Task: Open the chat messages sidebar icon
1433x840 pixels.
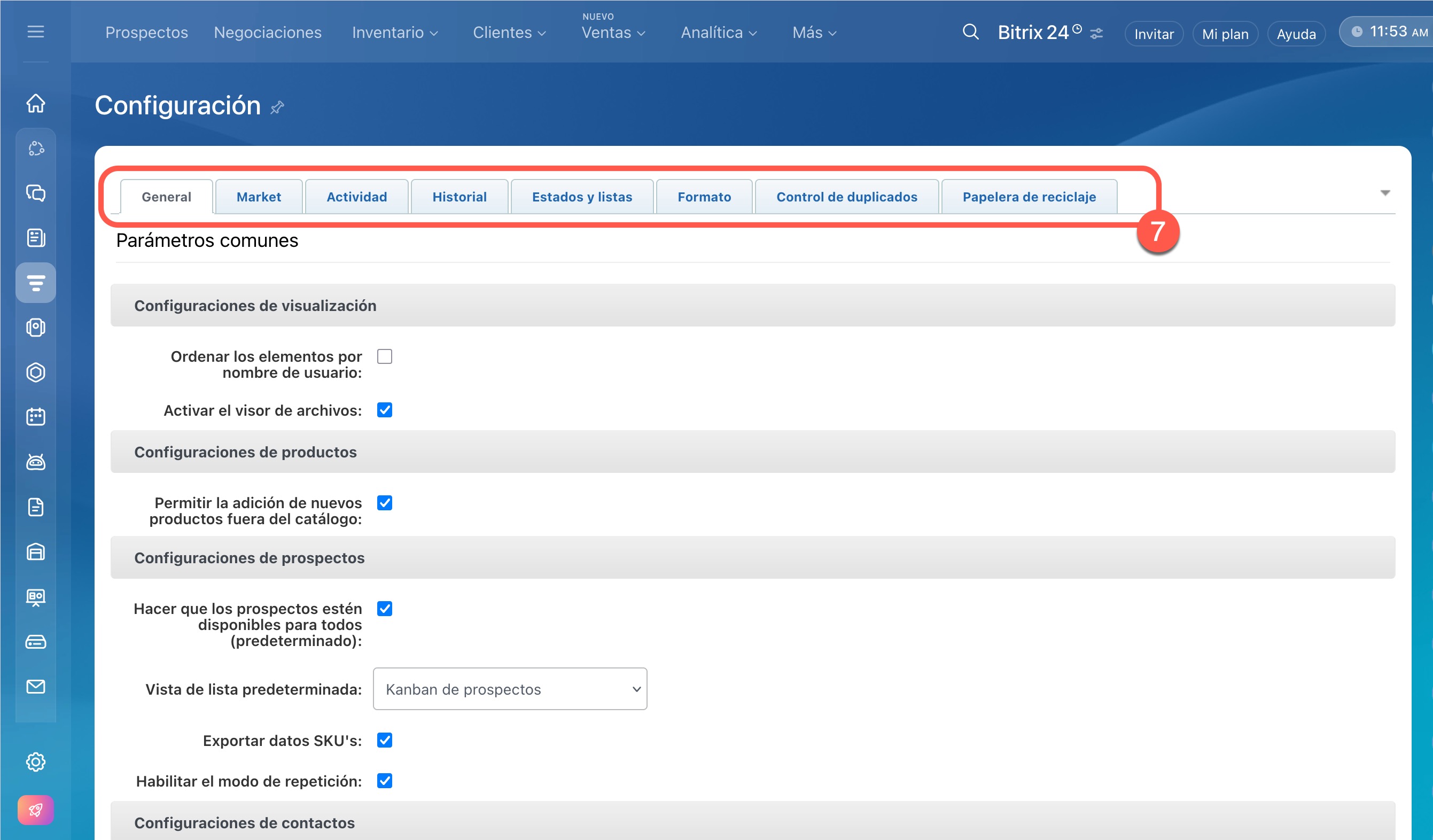Action: pos(36,193)
